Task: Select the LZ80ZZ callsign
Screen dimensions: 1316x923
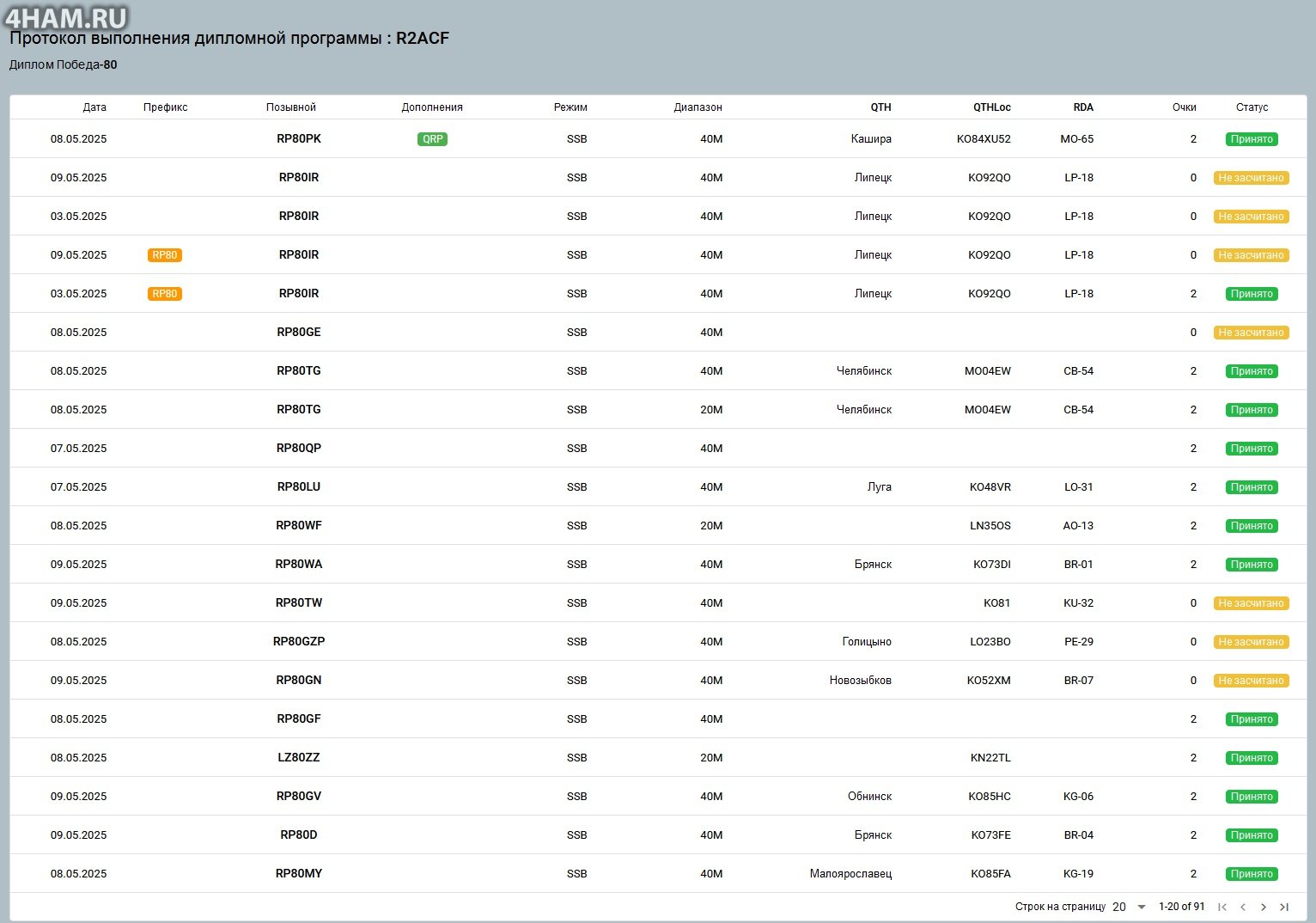Action: click(299, 758)
